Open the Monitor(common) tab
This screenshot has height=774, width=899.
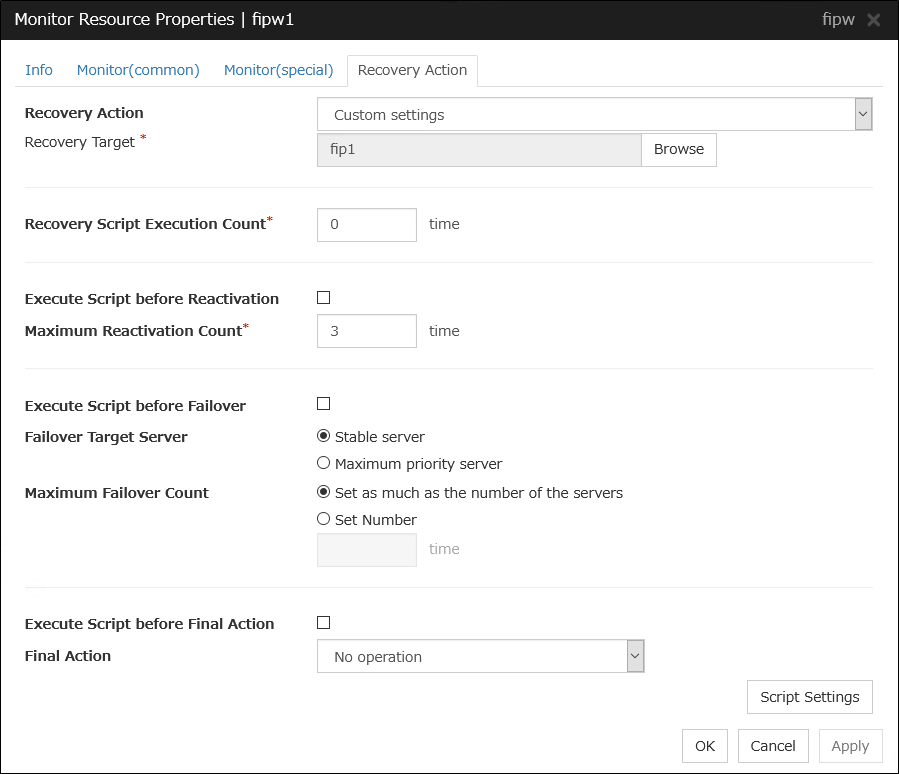coord(138,70)
